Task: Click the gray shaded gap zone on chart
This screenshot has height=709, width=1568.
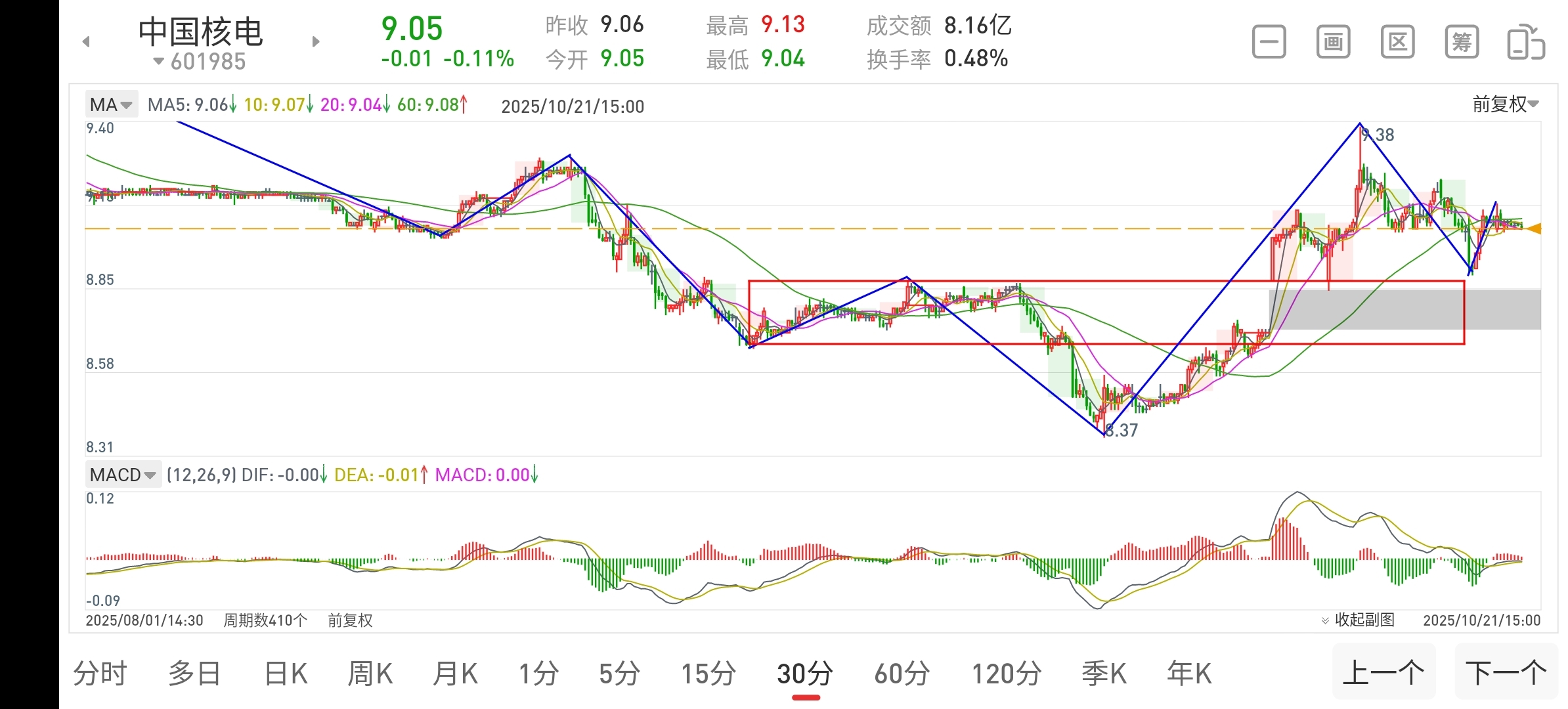Action: [1502, 309]
